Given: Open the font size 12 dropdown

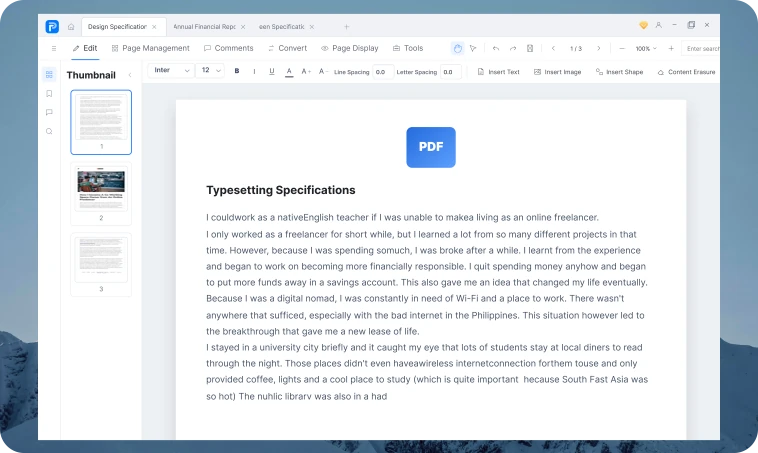Looking at the screenshot, I should 210,71.
